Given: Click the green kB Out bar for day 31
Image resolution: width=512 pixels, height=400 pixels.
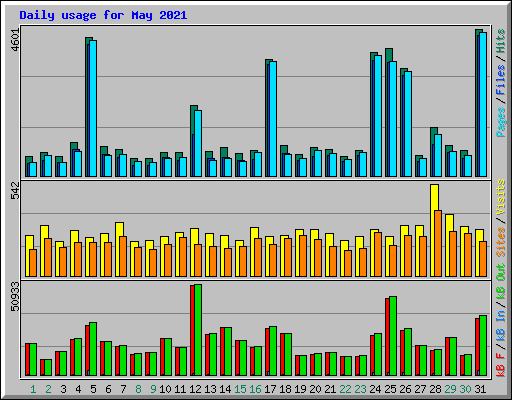Looking at the screenshot, I should click(483, 345).
